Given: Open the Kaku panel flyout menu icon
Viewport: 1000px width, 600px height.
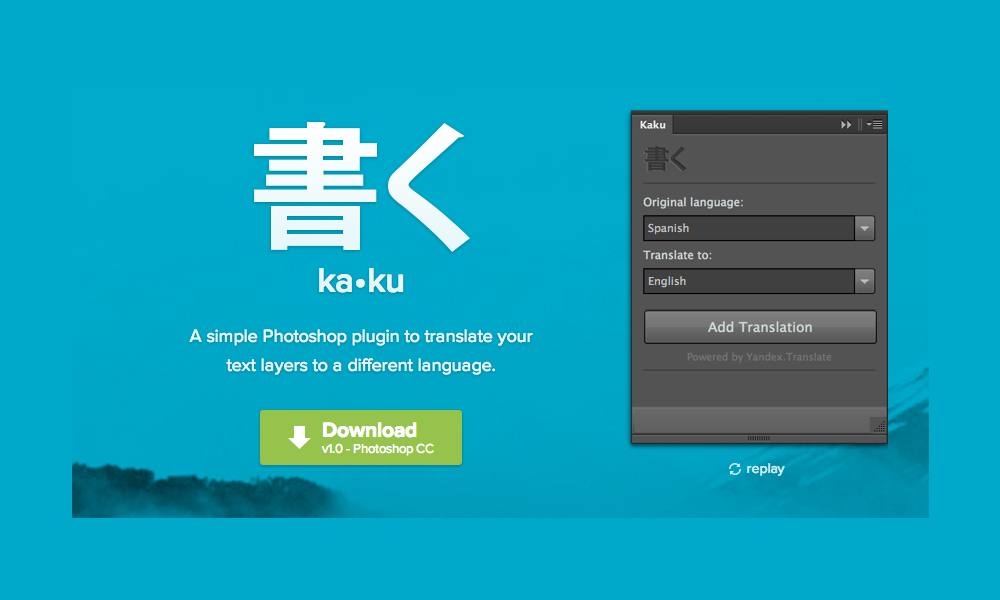Looking at the screenshot, I should click(x=874, y=124).
